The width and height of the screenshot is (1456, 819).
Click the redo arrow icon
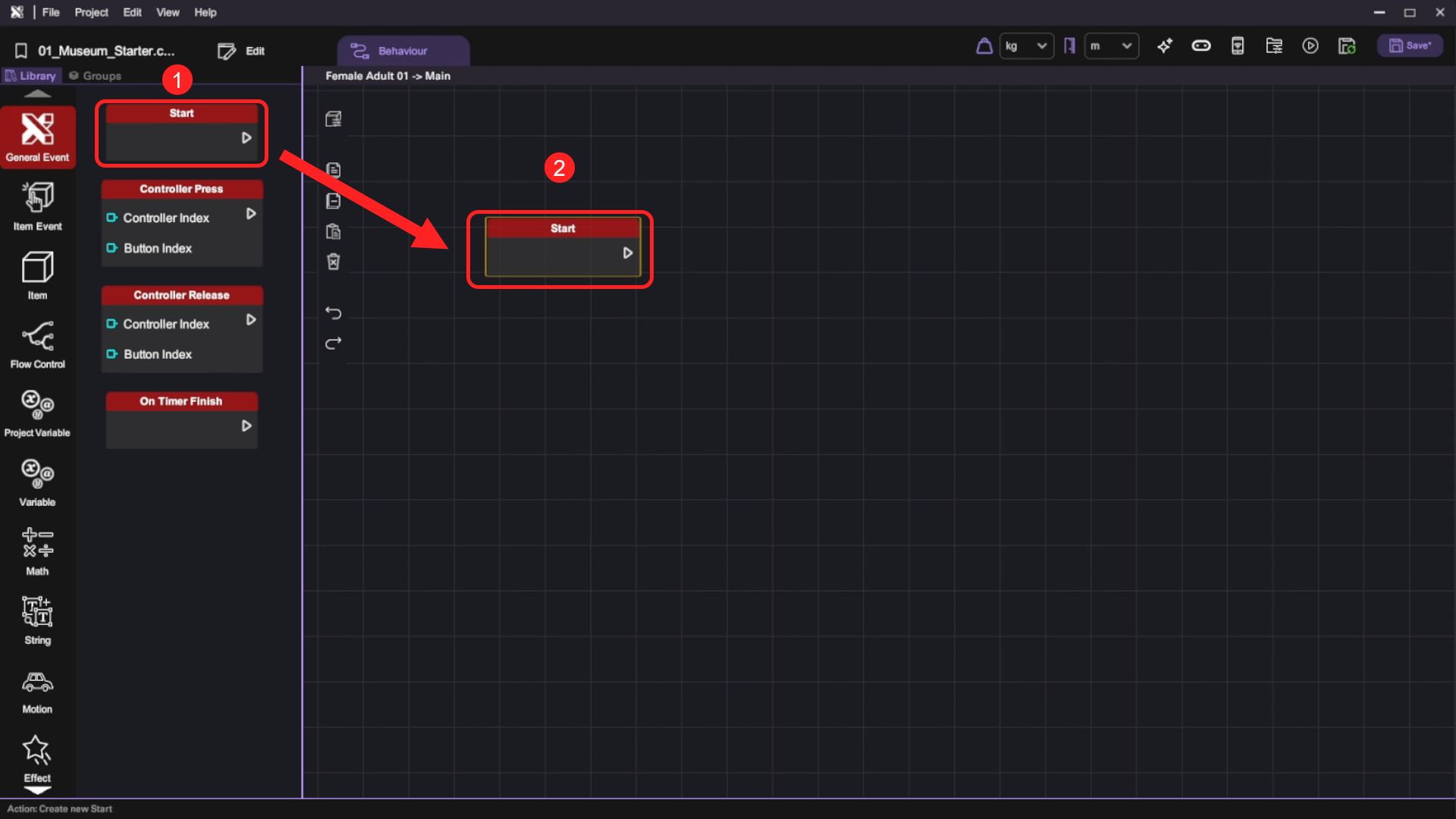333,344
